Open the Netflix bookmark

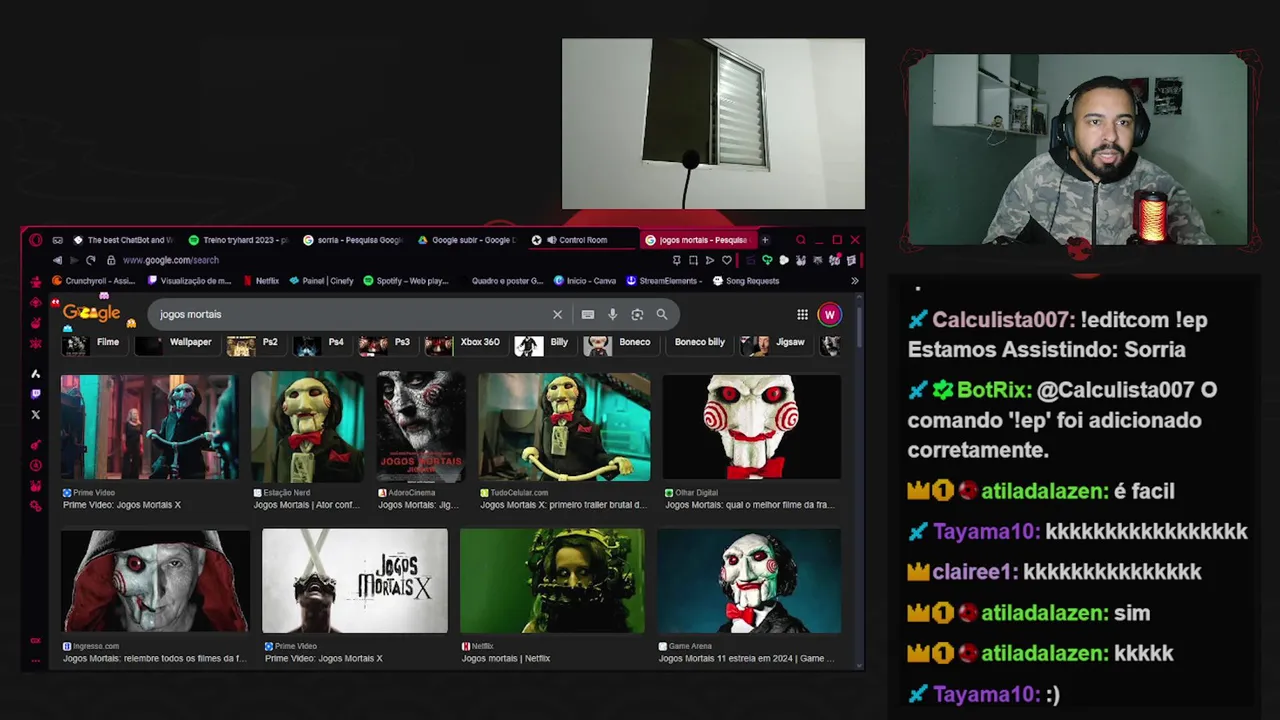[260, 281]
